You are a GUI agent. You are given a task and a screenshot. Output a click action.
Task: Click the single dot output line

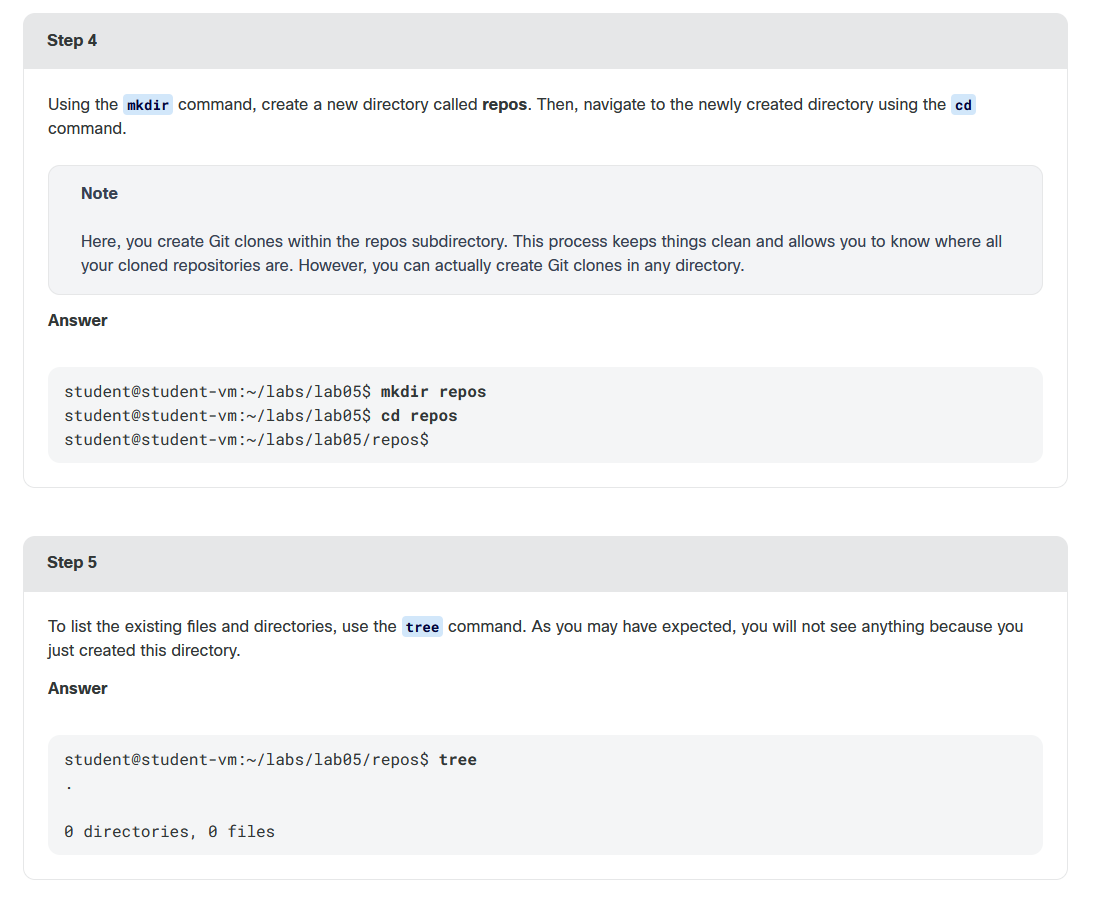pos(69,787)
